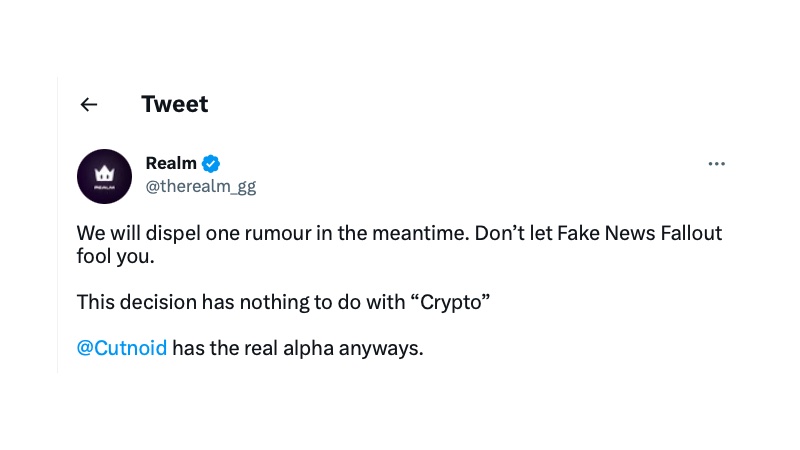Click the "fool you." text line

[115, 256]
